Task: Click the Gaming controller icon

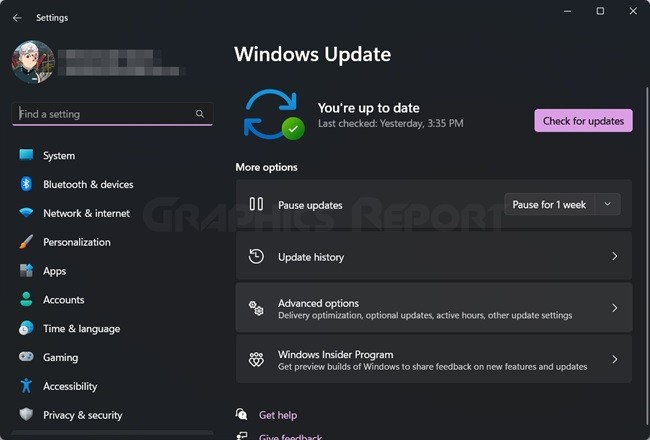Action: 26,357
